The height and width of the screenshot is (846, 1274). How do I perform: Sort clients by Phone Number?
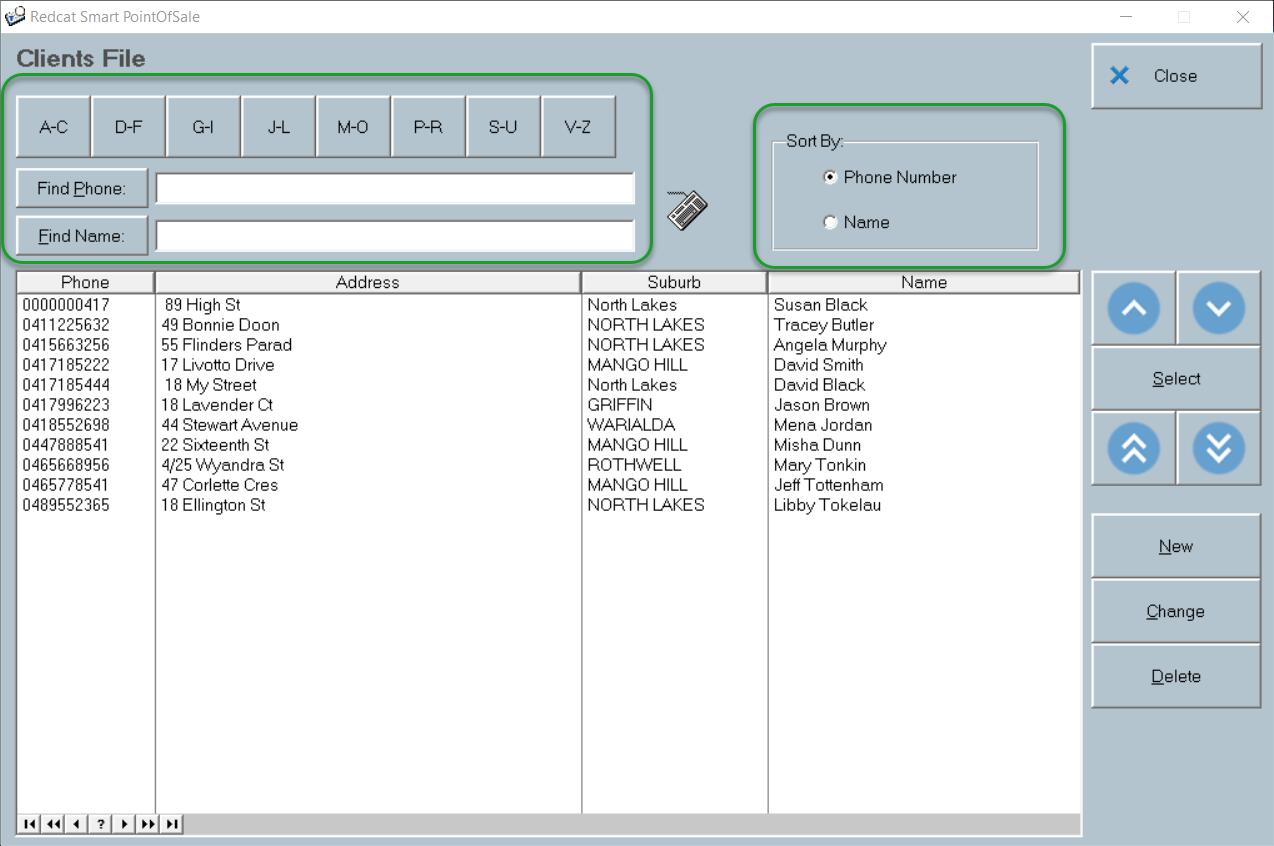pyautogui.click(x=830, y=177)
